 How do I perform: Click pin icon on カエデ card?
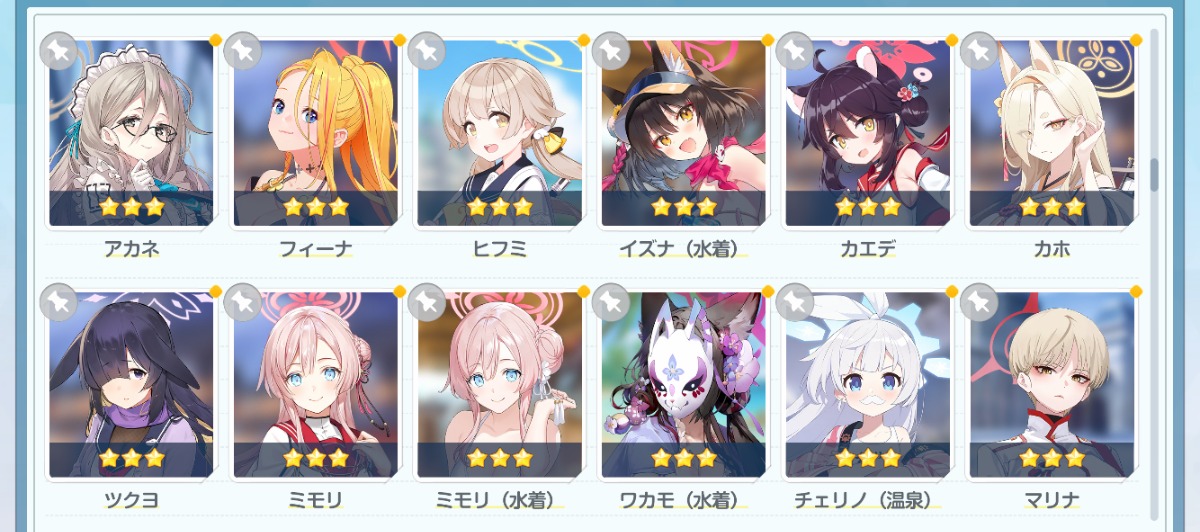tap(794, 49)
